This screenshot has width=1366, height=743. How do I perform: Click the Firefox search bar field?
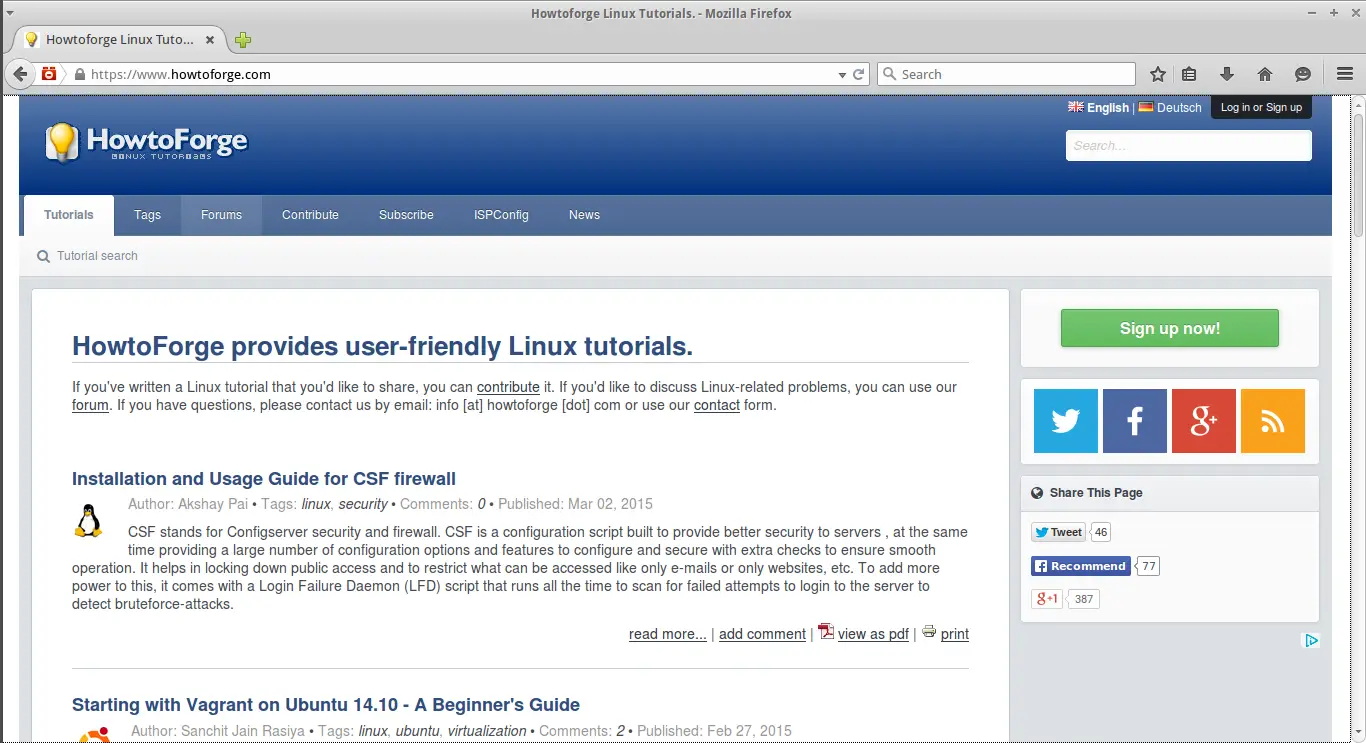[x=1006, y=74]
